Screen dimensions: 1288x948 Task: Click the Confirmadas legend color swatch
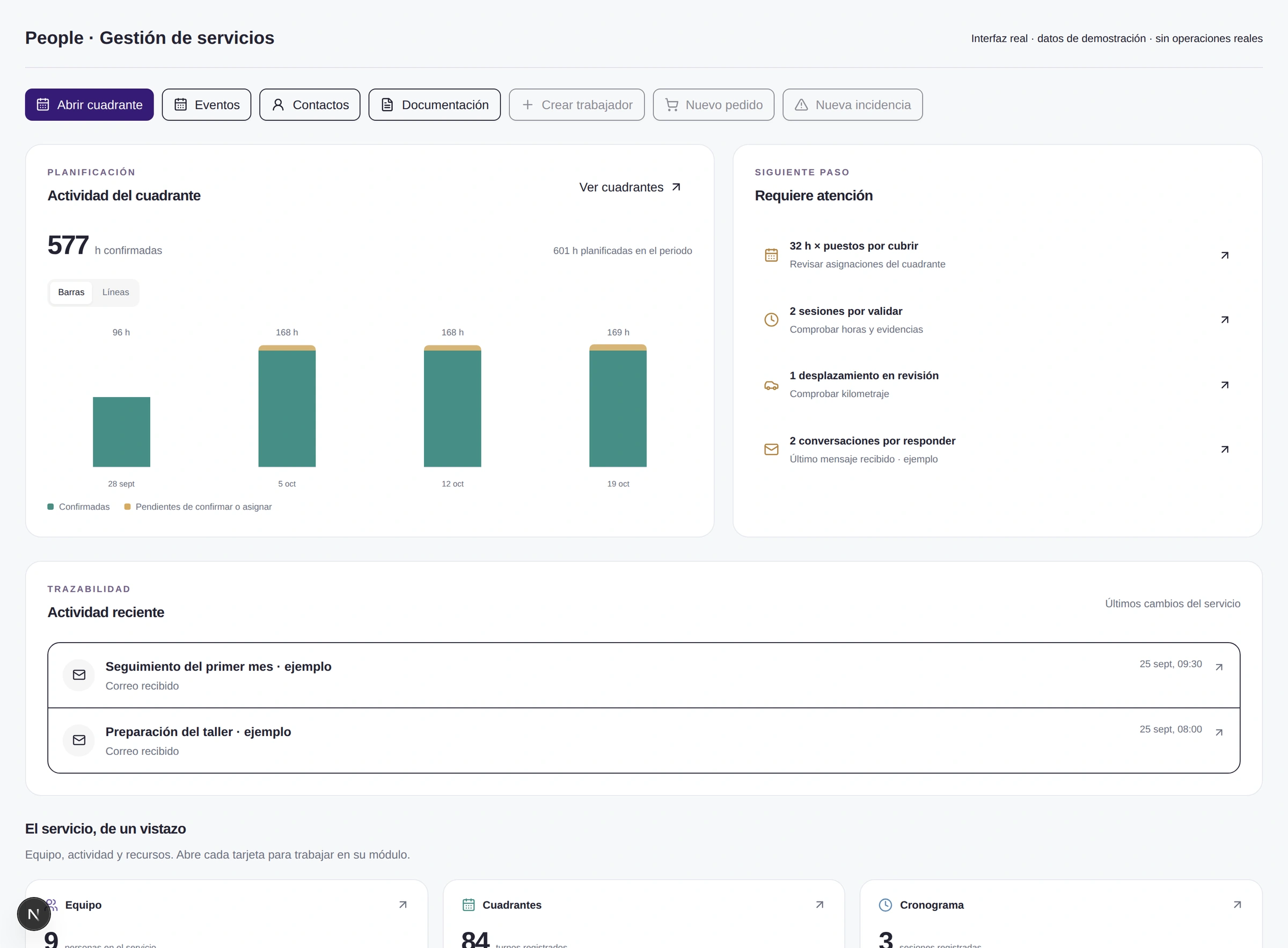click(50, 506)
